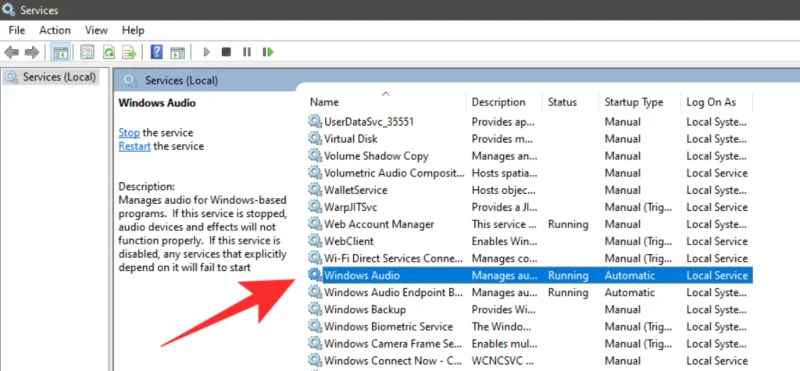Click the Restart the service link
Screen dimensions: 800x371
(135, 146)
